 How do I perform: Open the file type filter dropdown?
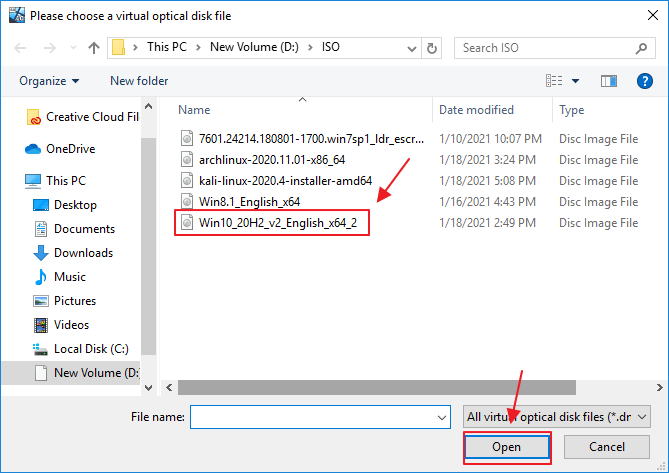[556, 417]
